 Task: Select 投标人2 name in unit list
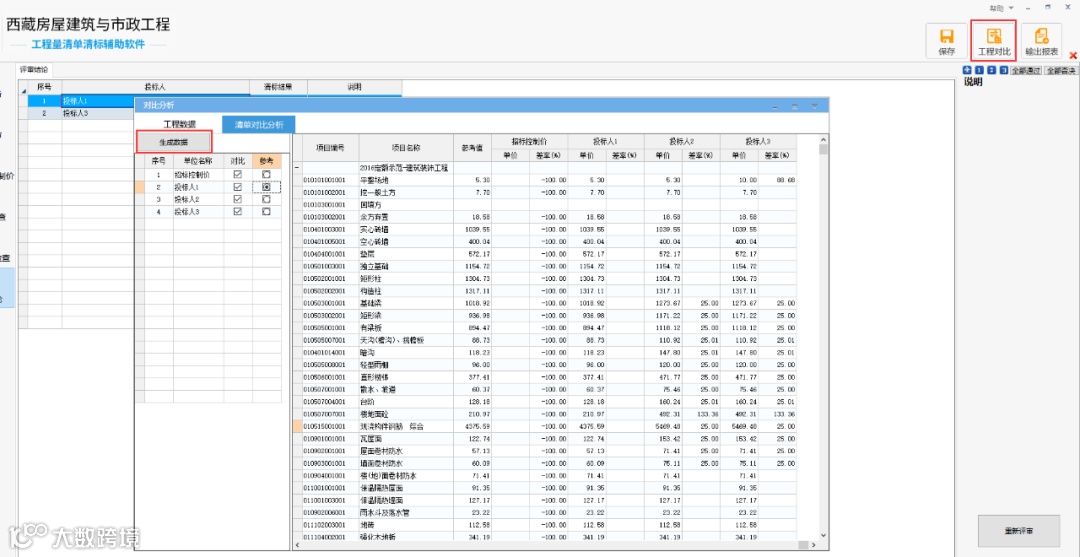[x=198, y=199]
